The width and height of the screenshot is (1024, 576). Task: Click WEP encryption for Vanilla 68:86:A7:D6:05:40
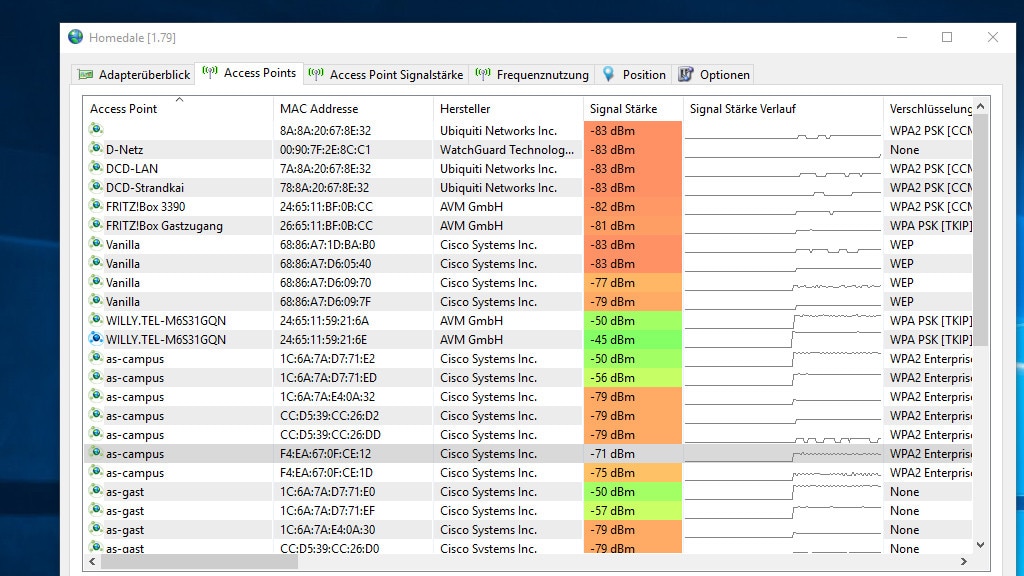pyautogui.click(x=901, y=264)
